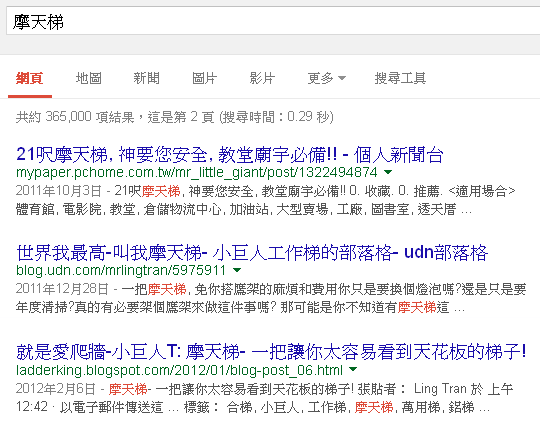This screenshot has height=428, width=540.
Task: Open 搜尋工具 options
Action: [400, 79]
